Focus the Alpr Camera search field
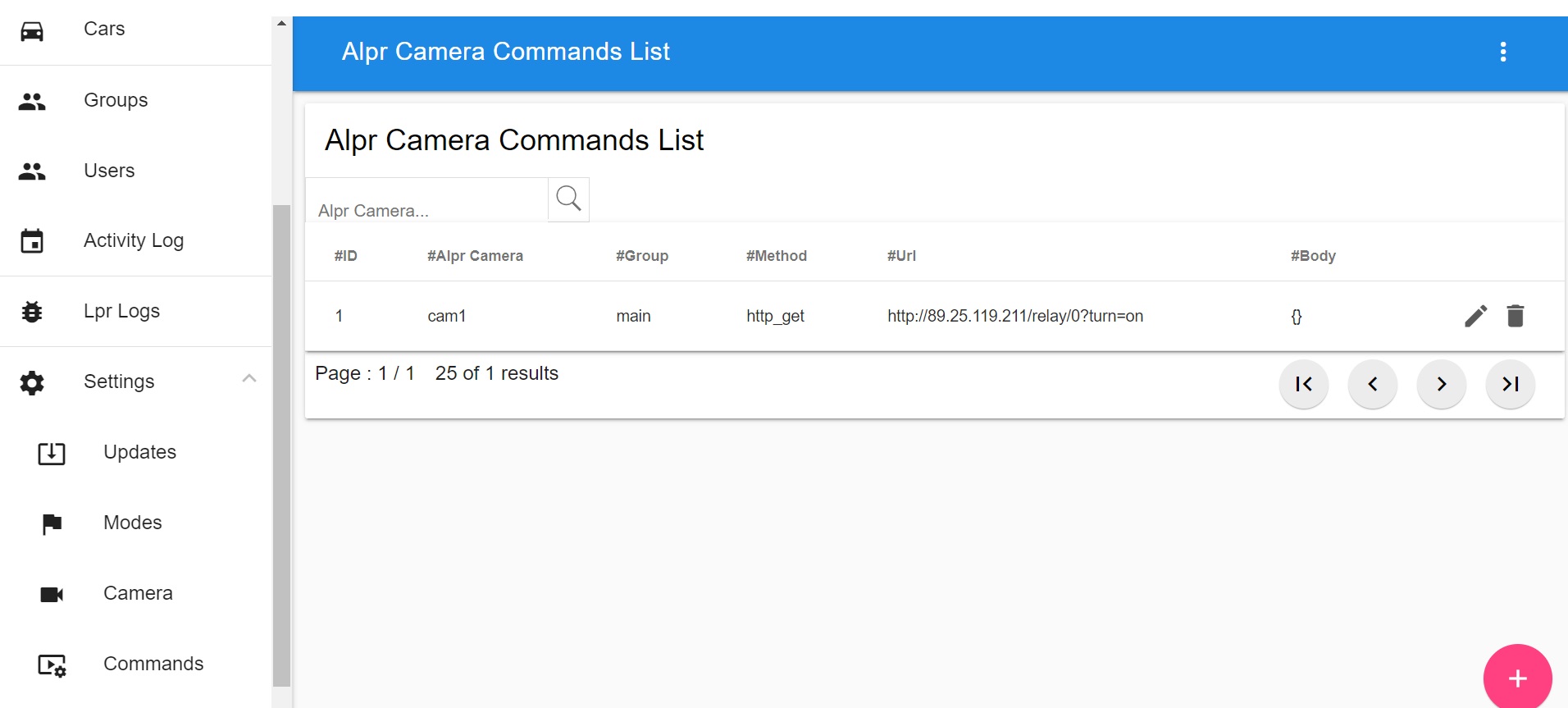Viewport: 1568px width, 708px height. point(426,201)
